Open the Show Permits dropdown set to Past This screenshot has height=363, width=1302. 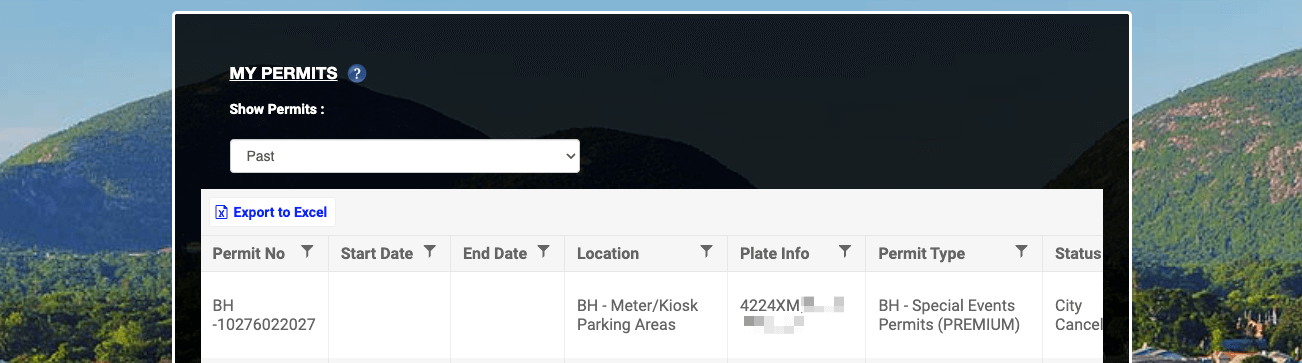coord(405,156)
